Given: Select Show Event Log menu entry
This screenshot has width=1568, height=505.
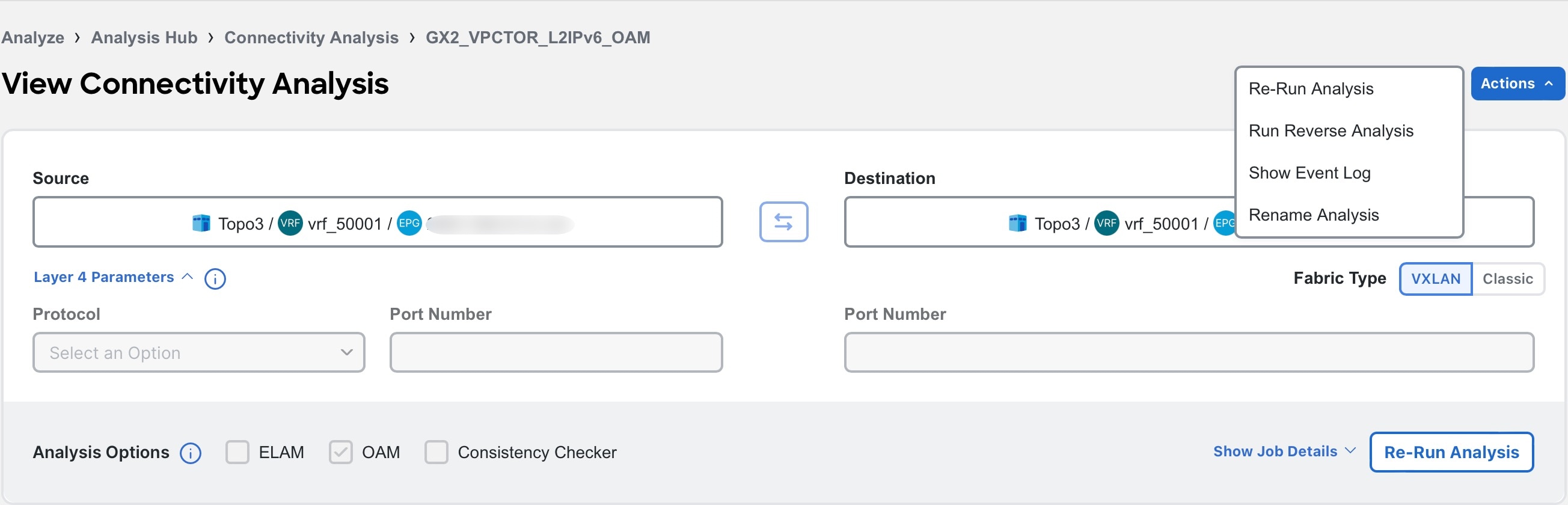Looking at the screenshot, I should click(x=1309, y=173).
